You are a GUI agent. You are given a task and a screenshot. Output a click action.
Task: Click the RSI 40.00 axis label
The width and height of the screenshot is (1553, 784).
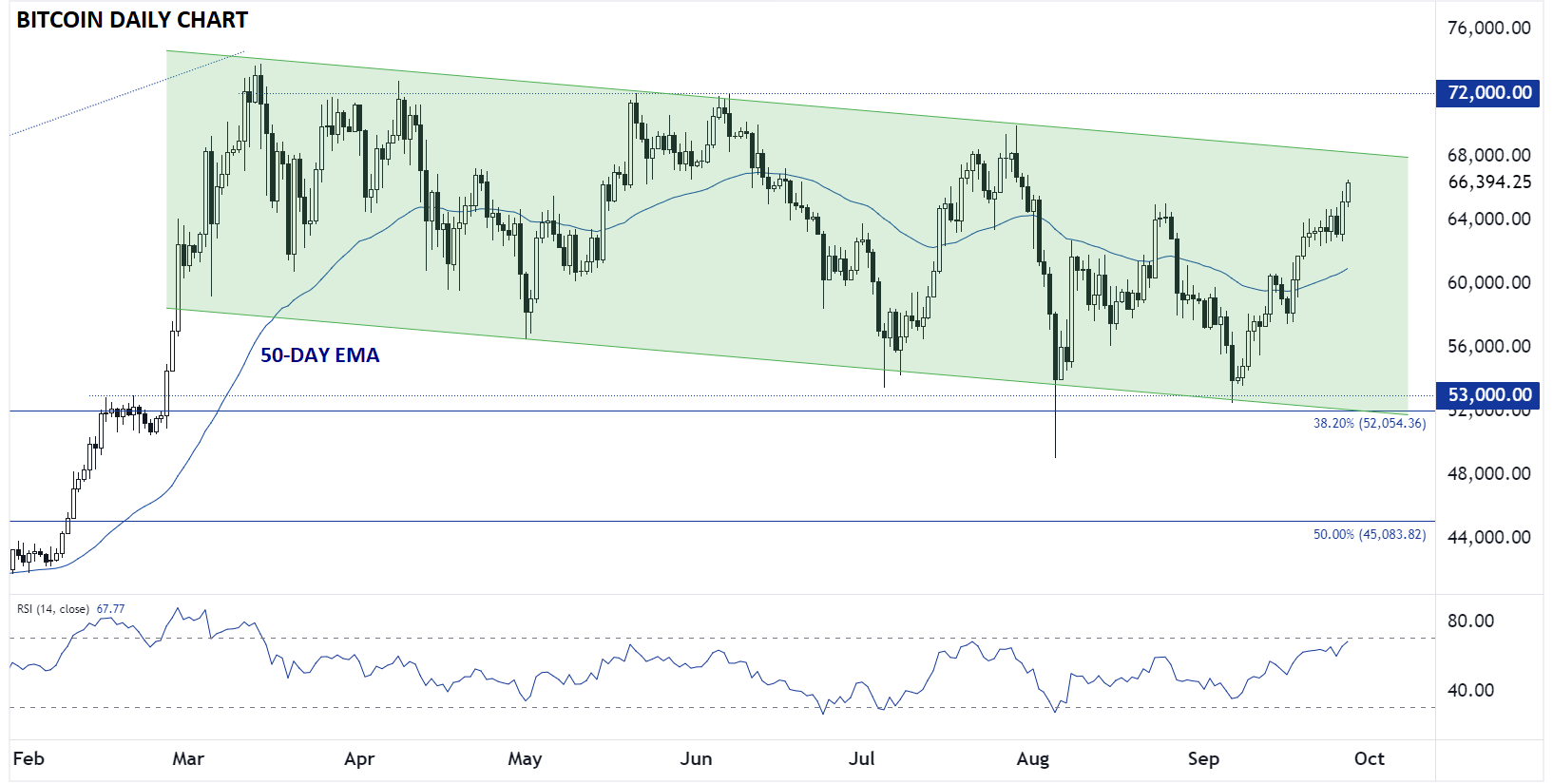click(x=1470, y=690)
